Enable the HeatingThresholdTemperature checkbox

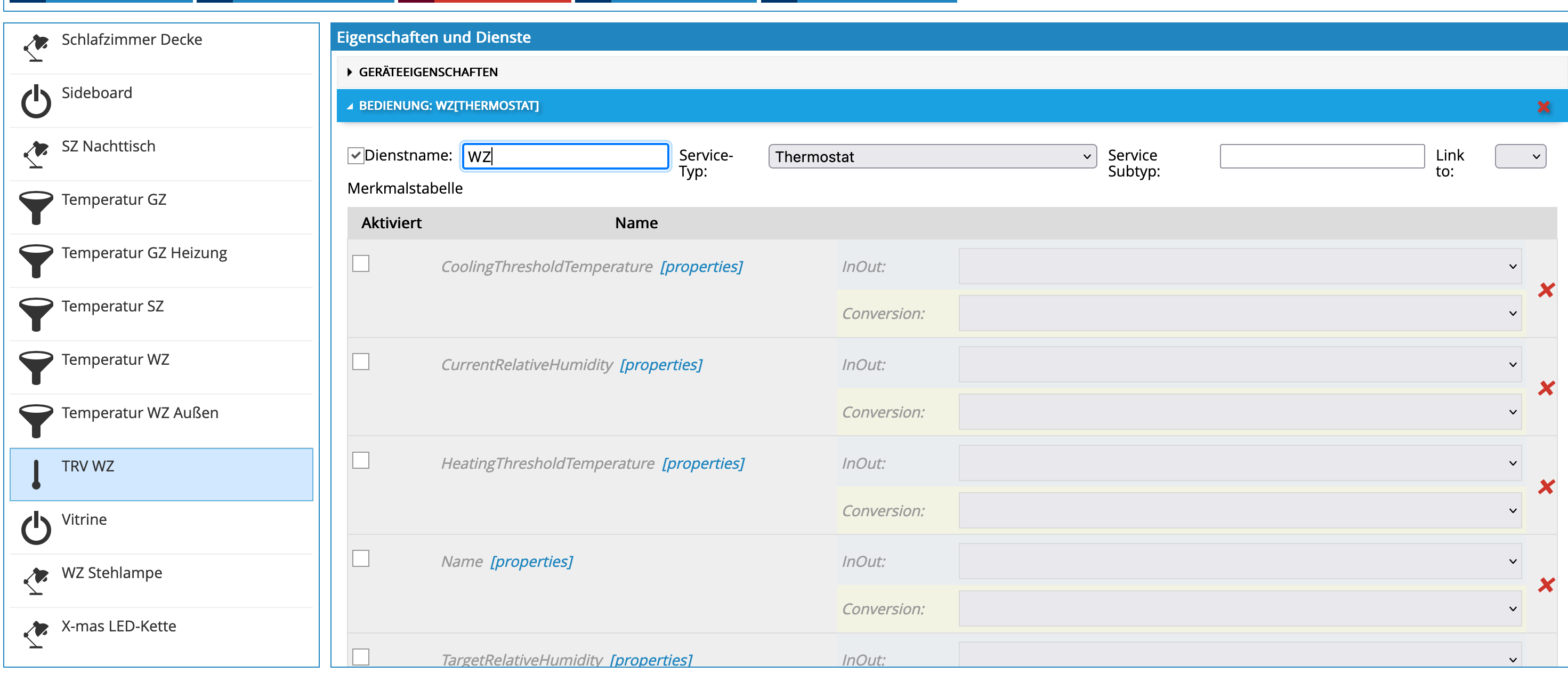(361, 460)
